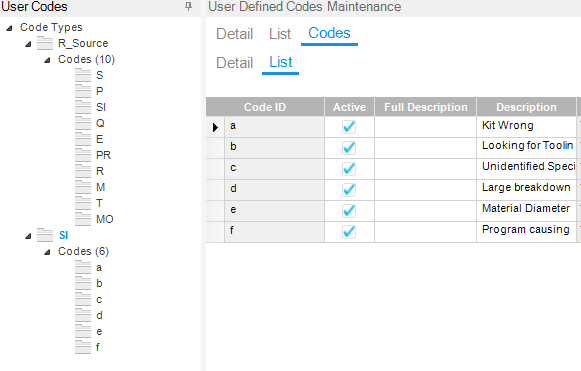Sort by Full Description column header

coord(426,107)
